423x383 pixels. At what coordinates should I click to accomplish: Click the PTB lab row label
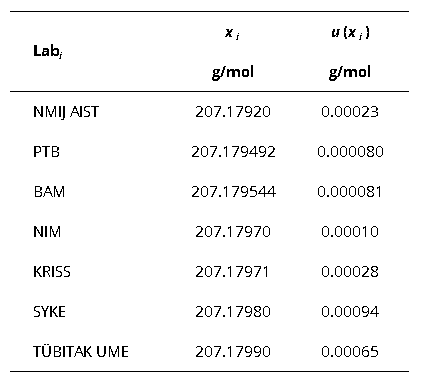pos(46,152)
